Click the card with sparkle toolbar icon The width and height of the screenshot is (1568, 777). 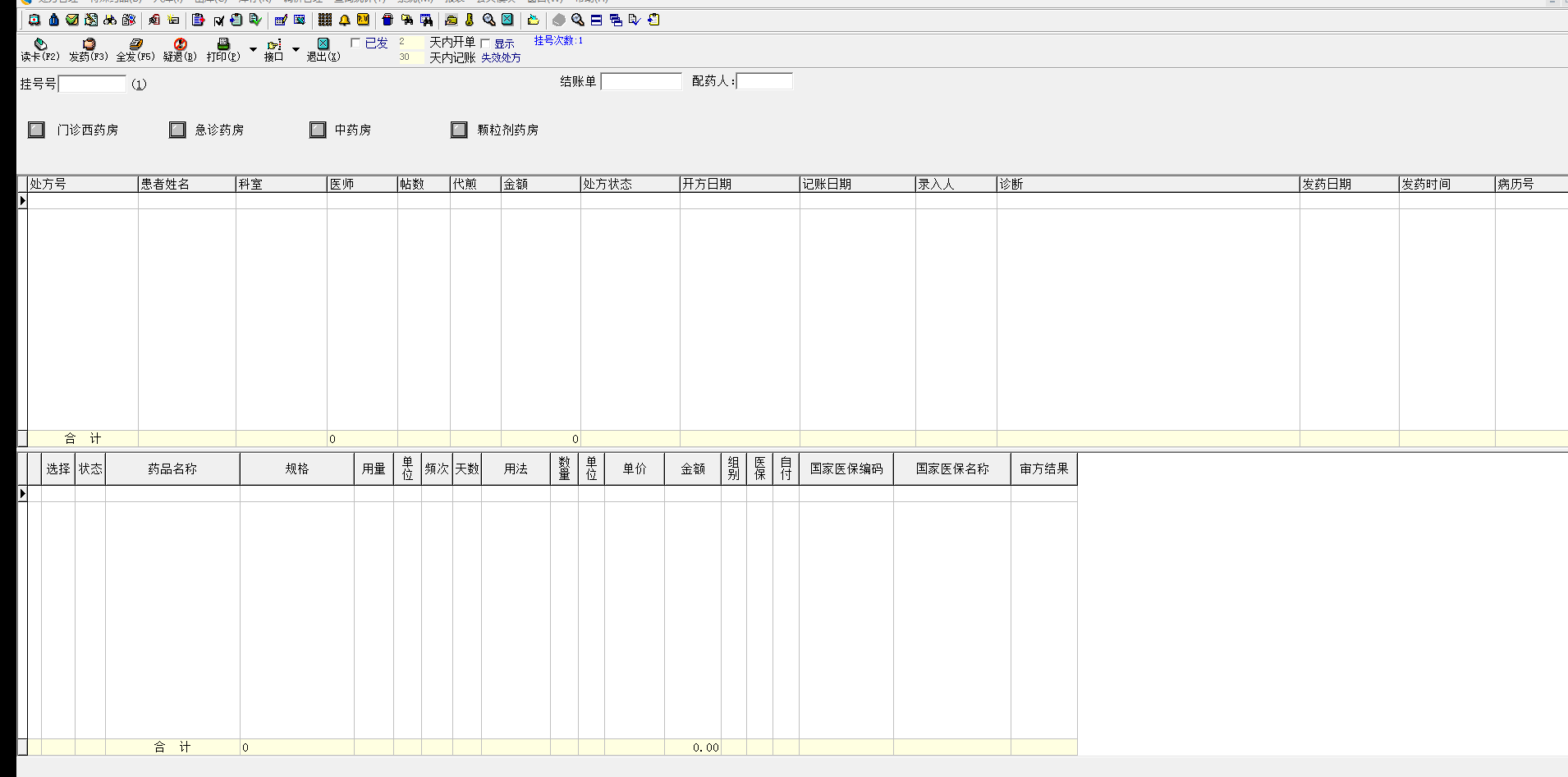173,20
